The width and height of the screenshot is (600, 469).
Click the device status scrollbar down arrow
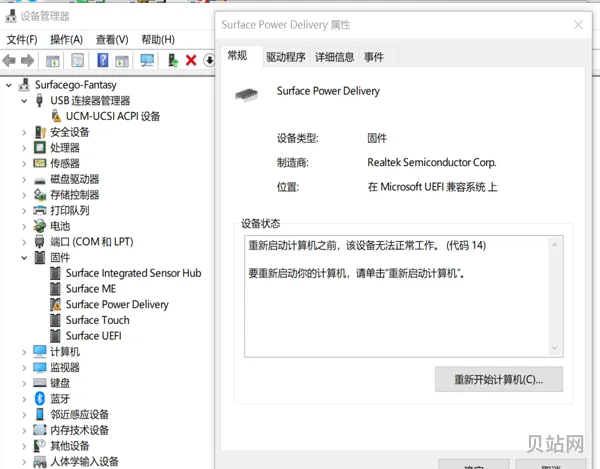point(554,348)
